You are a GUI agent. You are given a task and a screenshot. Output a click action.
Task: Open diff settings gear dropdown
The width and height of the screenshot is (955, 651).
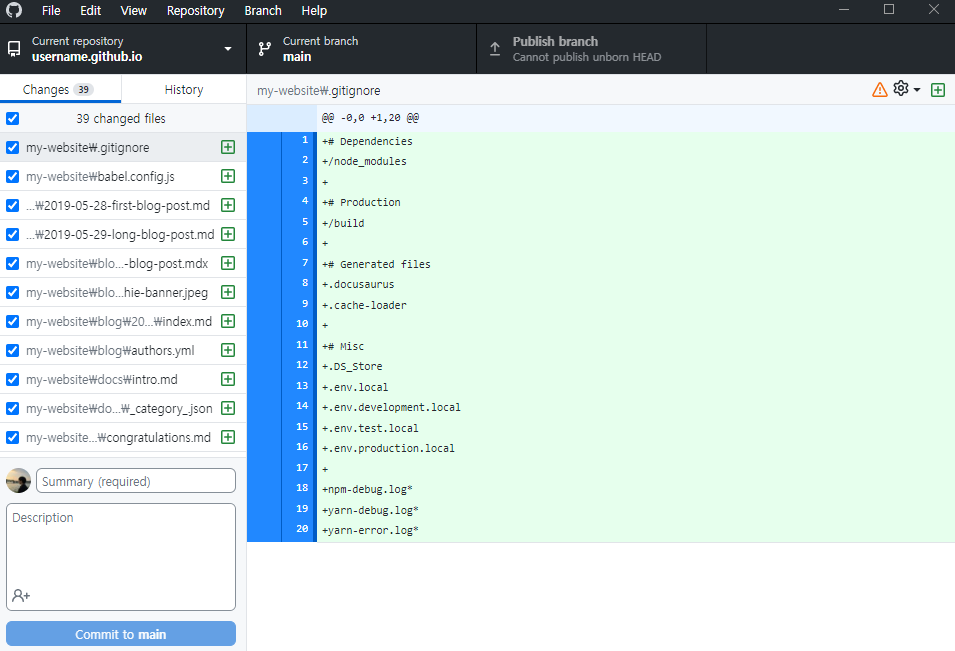click(x=906, y=89)
